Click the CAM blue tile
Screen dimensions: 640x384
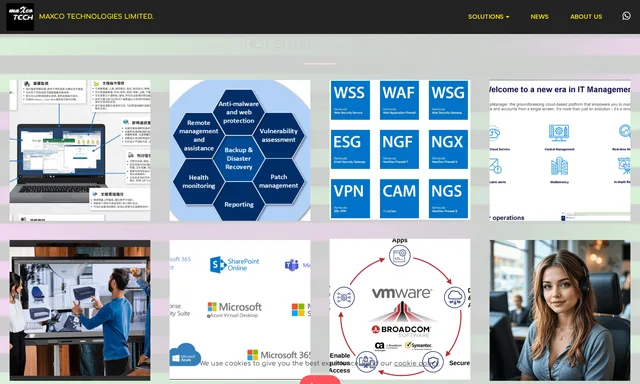click(399, 198)
